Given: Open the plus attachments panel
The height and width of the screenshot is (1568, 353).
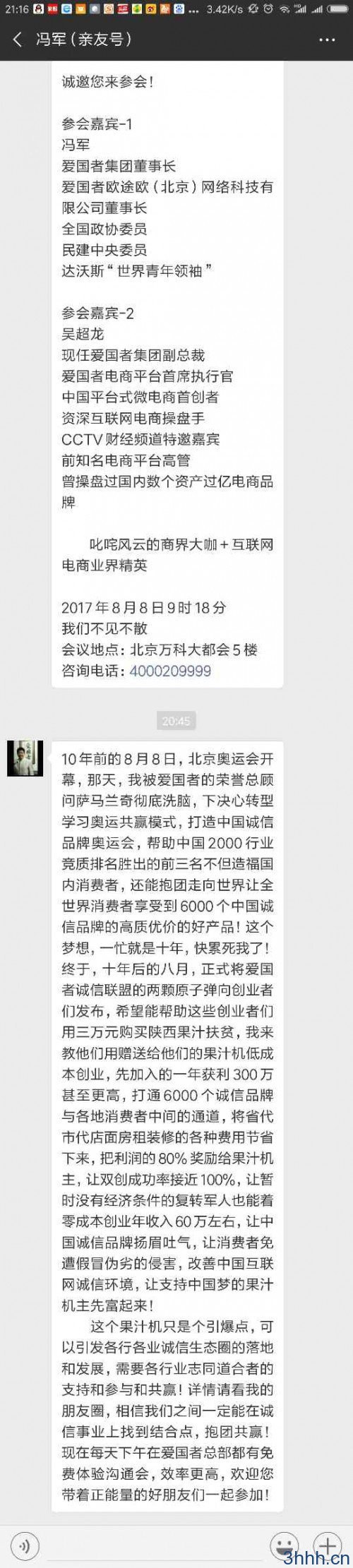Looking at the screenshot, I should tap(327, 1543).
